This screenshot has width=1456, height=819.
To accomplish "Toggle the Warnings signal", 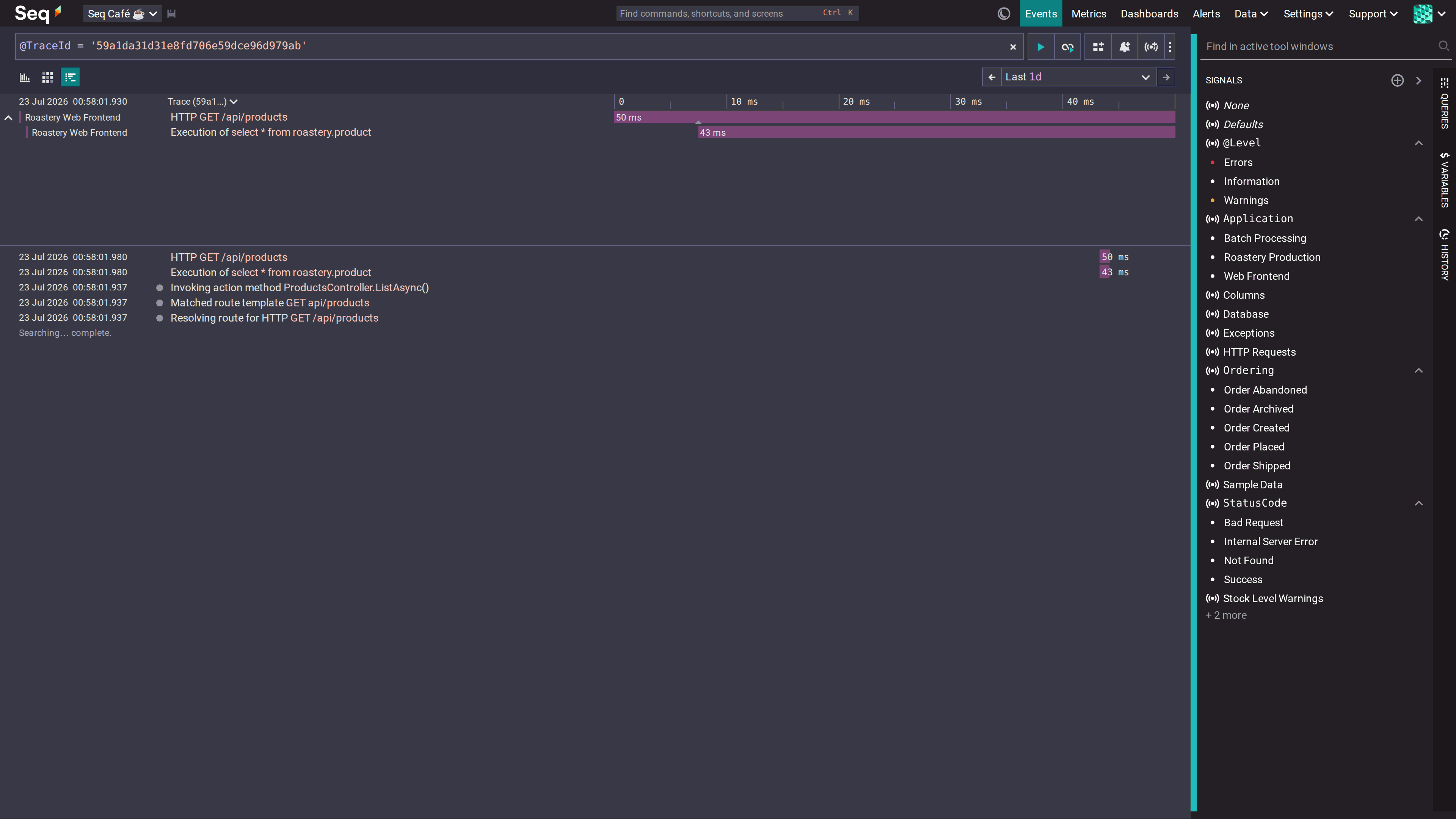I will click(1246, 200).
